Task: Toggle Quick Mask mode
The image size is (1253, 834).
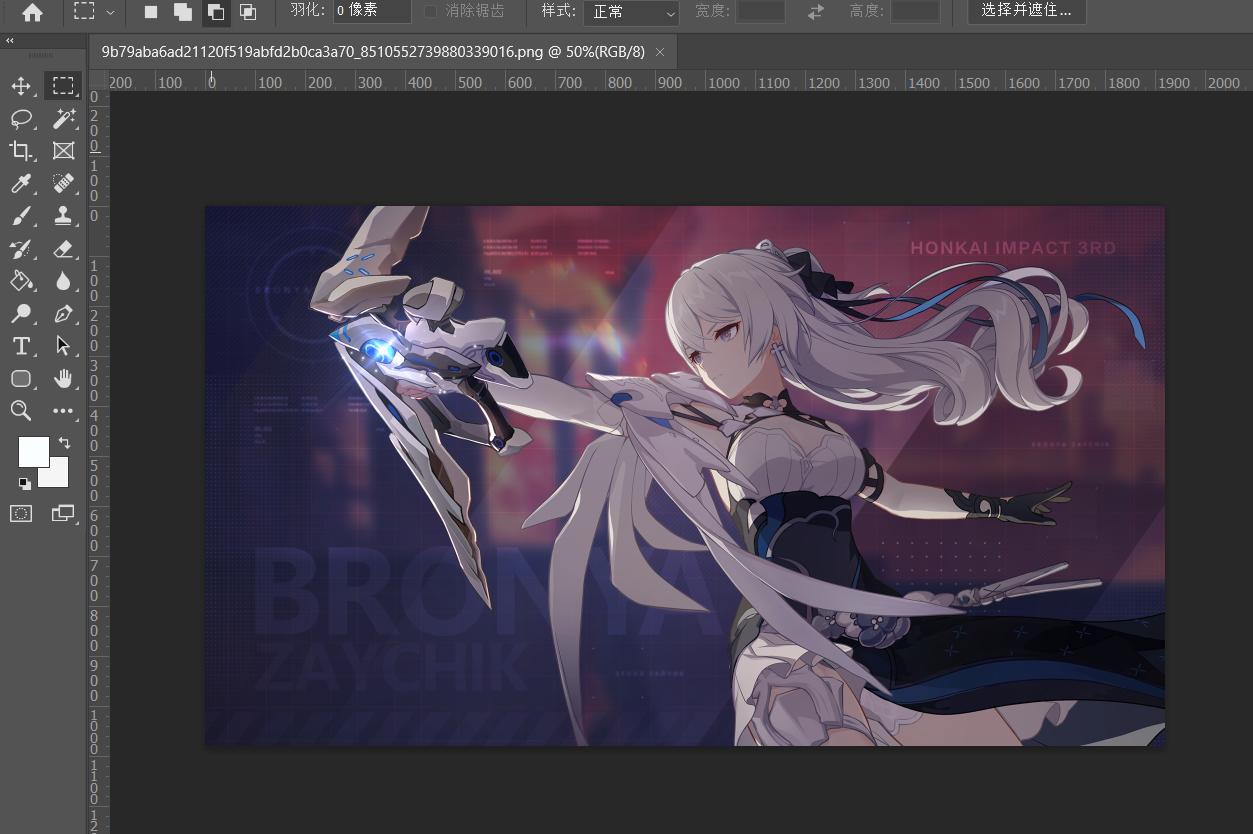Action: (21, 513)
